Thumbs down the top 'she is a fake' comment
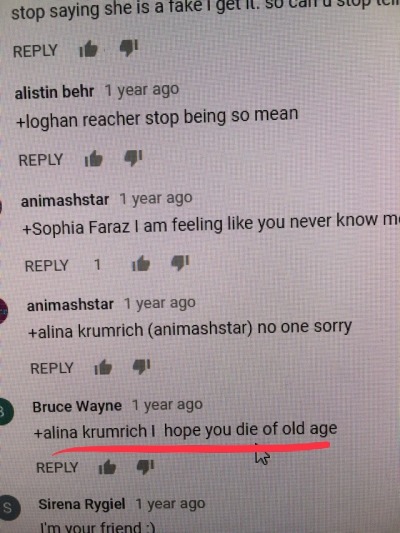This screenshot has width=400, height=533. coord(129,48)
